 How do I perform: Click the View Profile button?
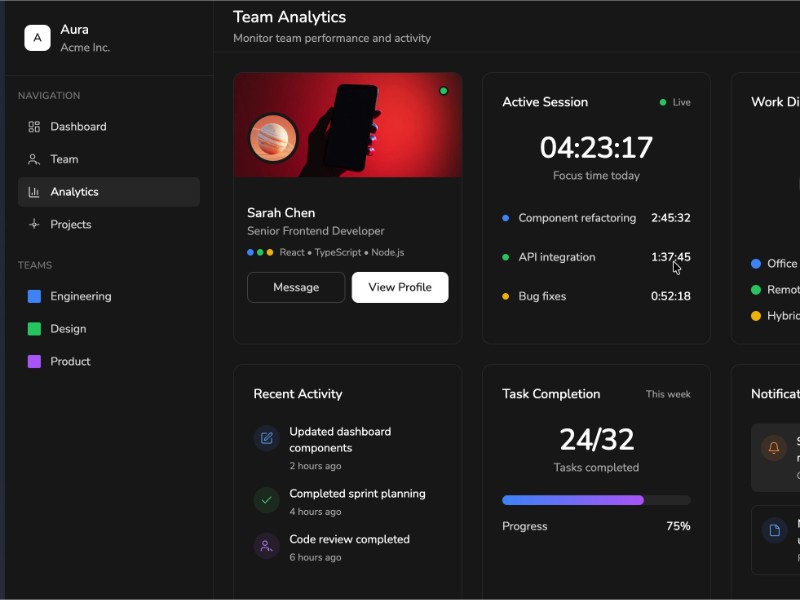[x=400, y=287]
